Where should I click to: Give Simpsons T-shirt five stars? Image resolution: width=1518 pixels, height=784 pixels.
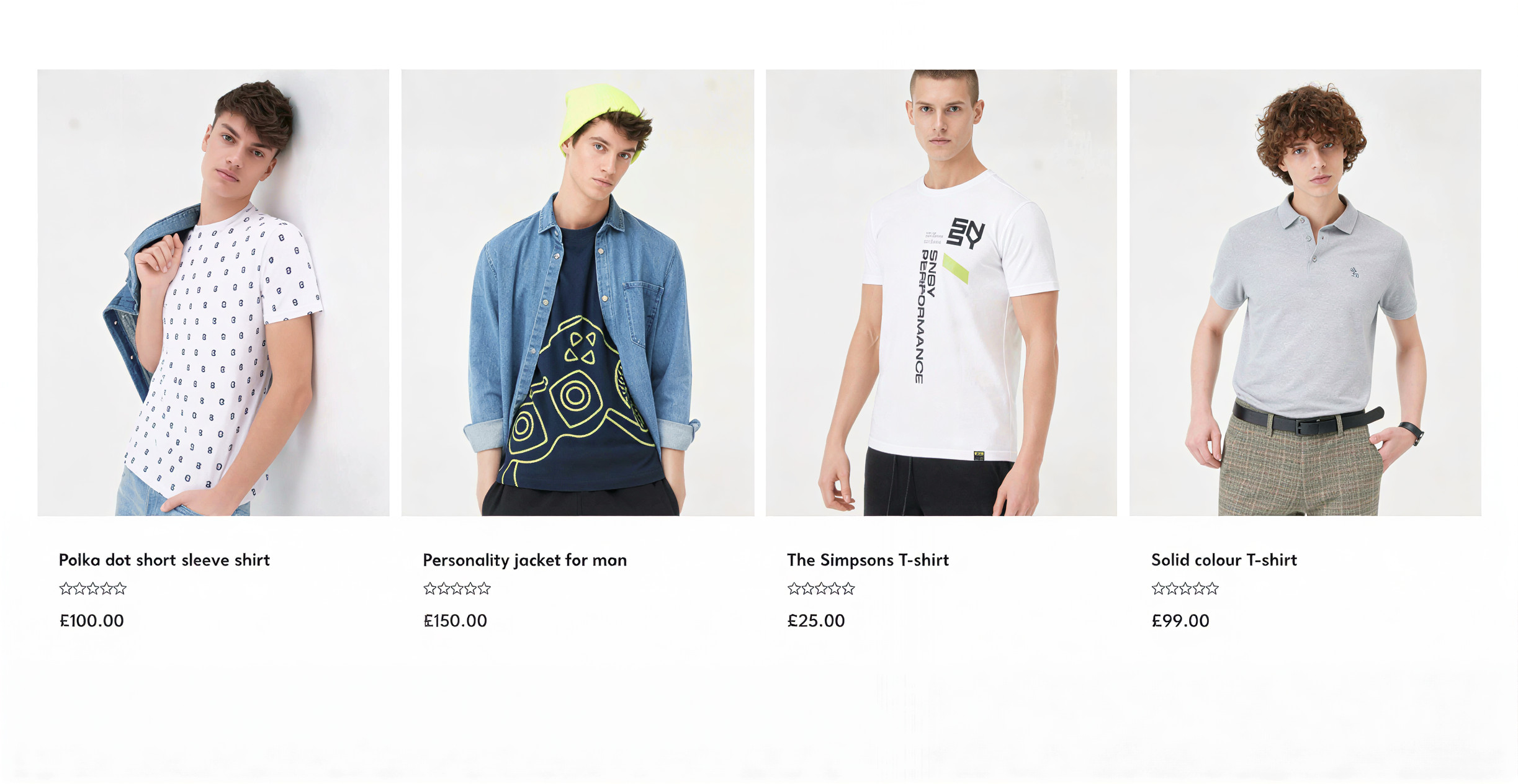(x=848, y=589)
